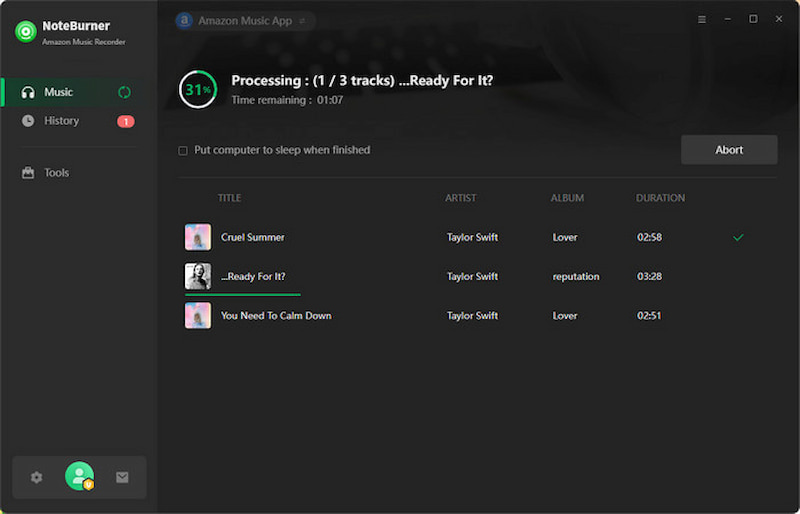Click the clock History icon

coord(28,121)
